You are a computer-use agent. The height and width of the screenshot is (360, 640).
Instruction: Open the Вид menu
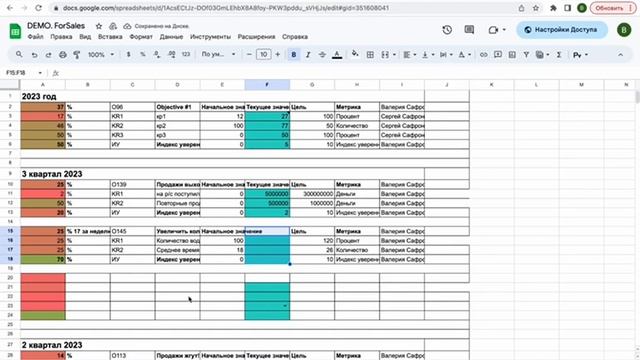(85, 37)
